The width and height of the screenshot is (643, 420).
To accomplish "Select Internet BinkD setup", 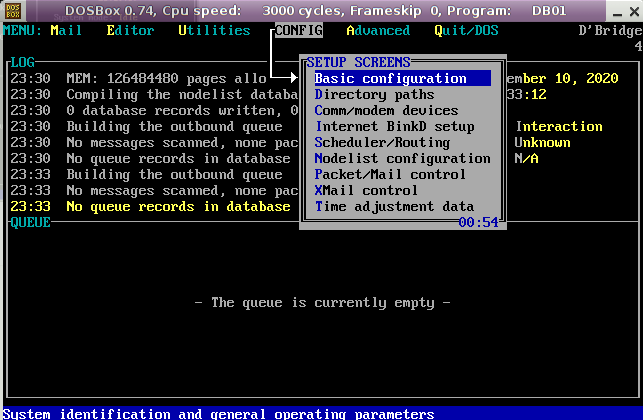I will (x=394, y=126).
